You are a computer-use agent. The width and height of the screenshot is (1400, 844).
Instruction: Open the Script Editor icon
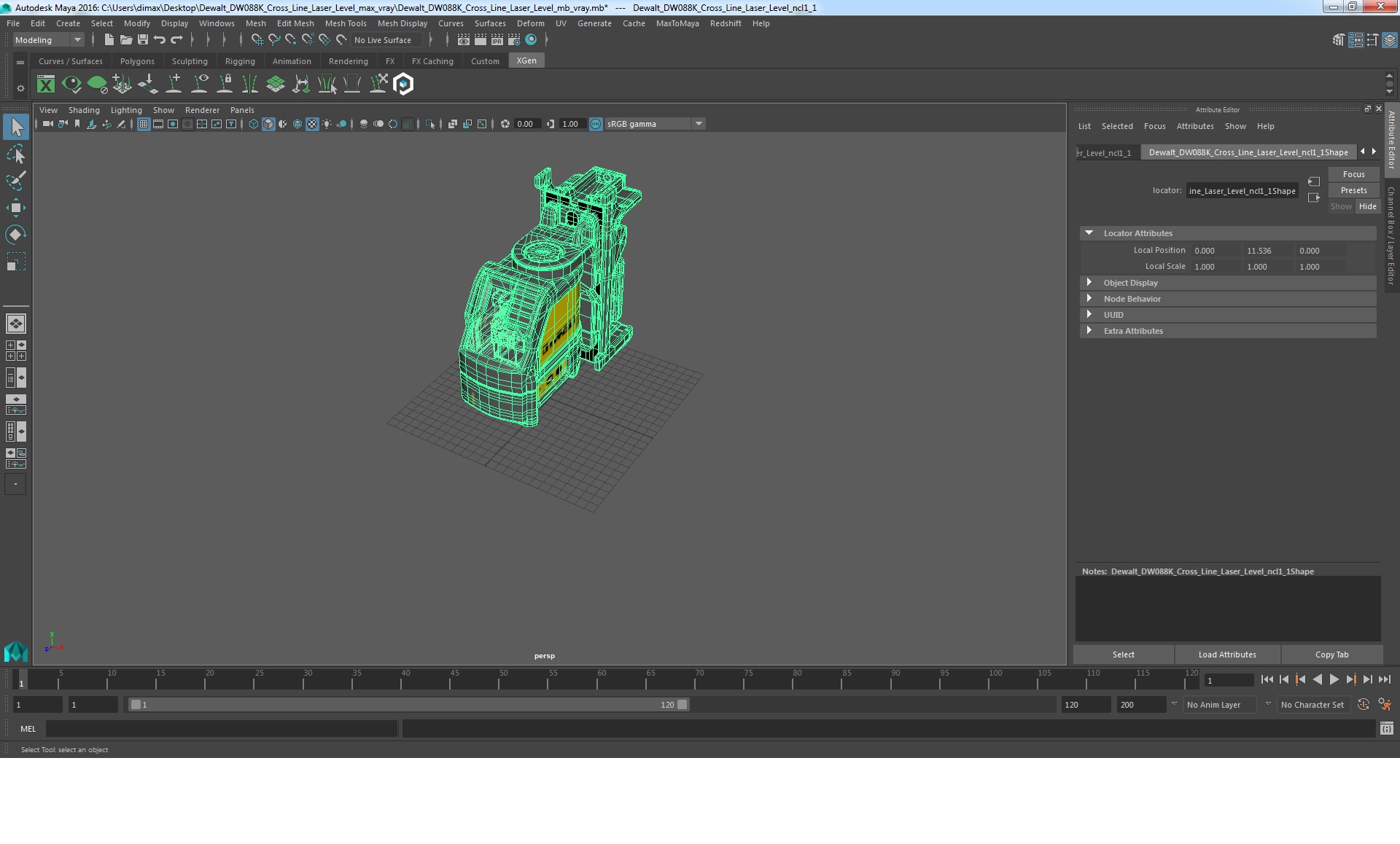(1387, 728)
